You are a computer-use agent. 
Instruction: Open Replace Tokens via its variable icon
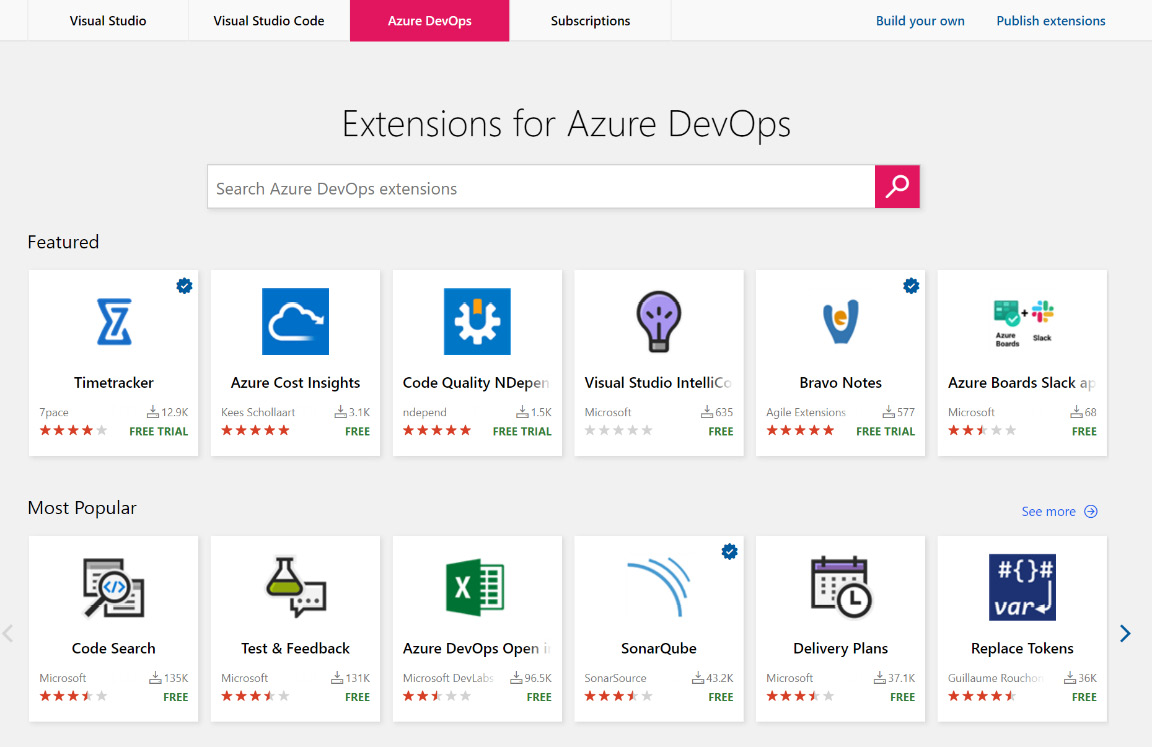pos(1022,588)
